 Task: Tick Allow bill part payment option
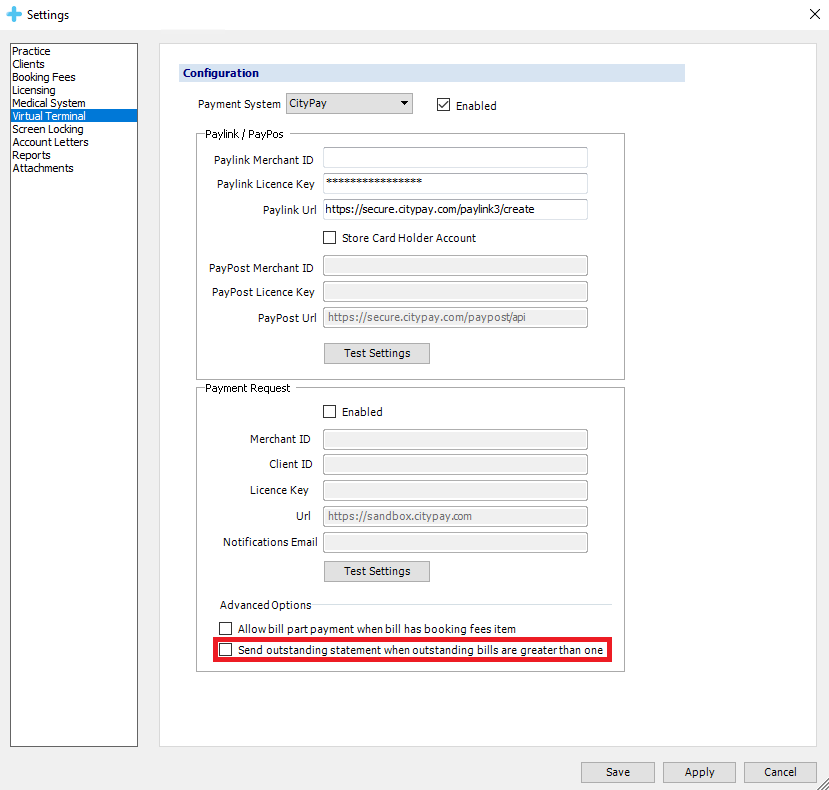click(226, 629)
